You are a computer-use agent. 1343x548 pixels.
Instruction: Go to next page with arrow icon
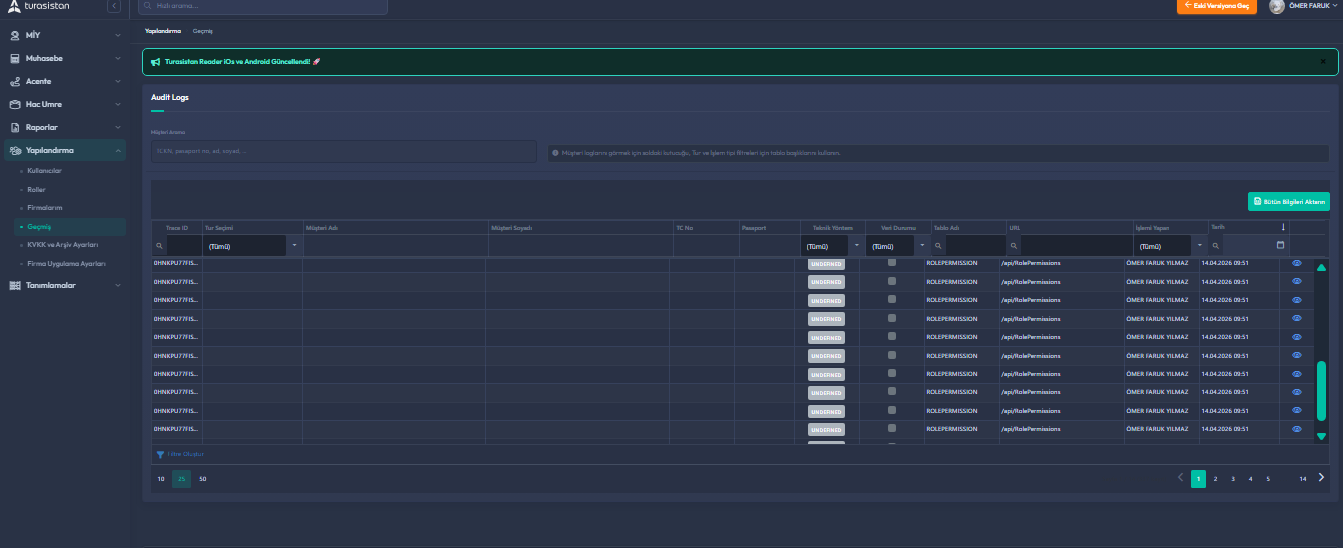pyautogui.click(x=1321, y=478)
